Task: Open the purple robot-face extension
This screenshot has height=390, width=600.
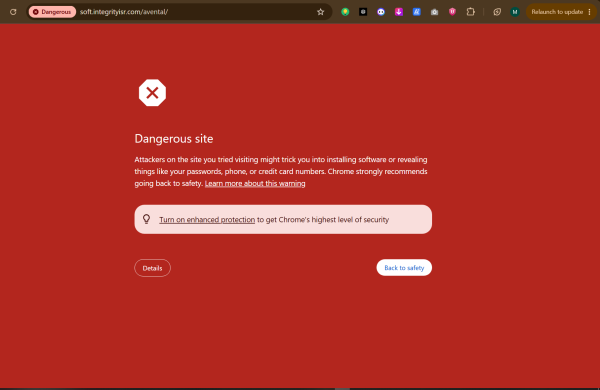Action: click(381, 12)
